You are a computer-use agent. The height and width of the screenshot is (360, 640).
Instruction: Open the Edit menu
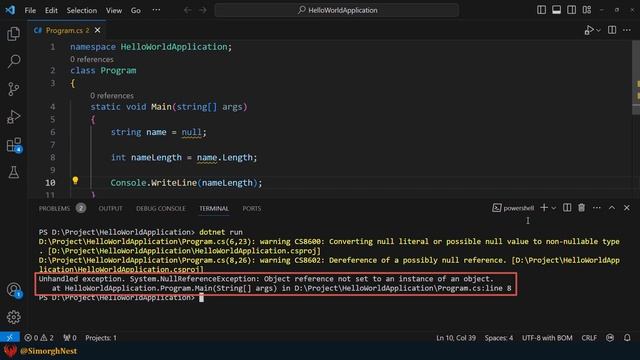pos(51,10)
